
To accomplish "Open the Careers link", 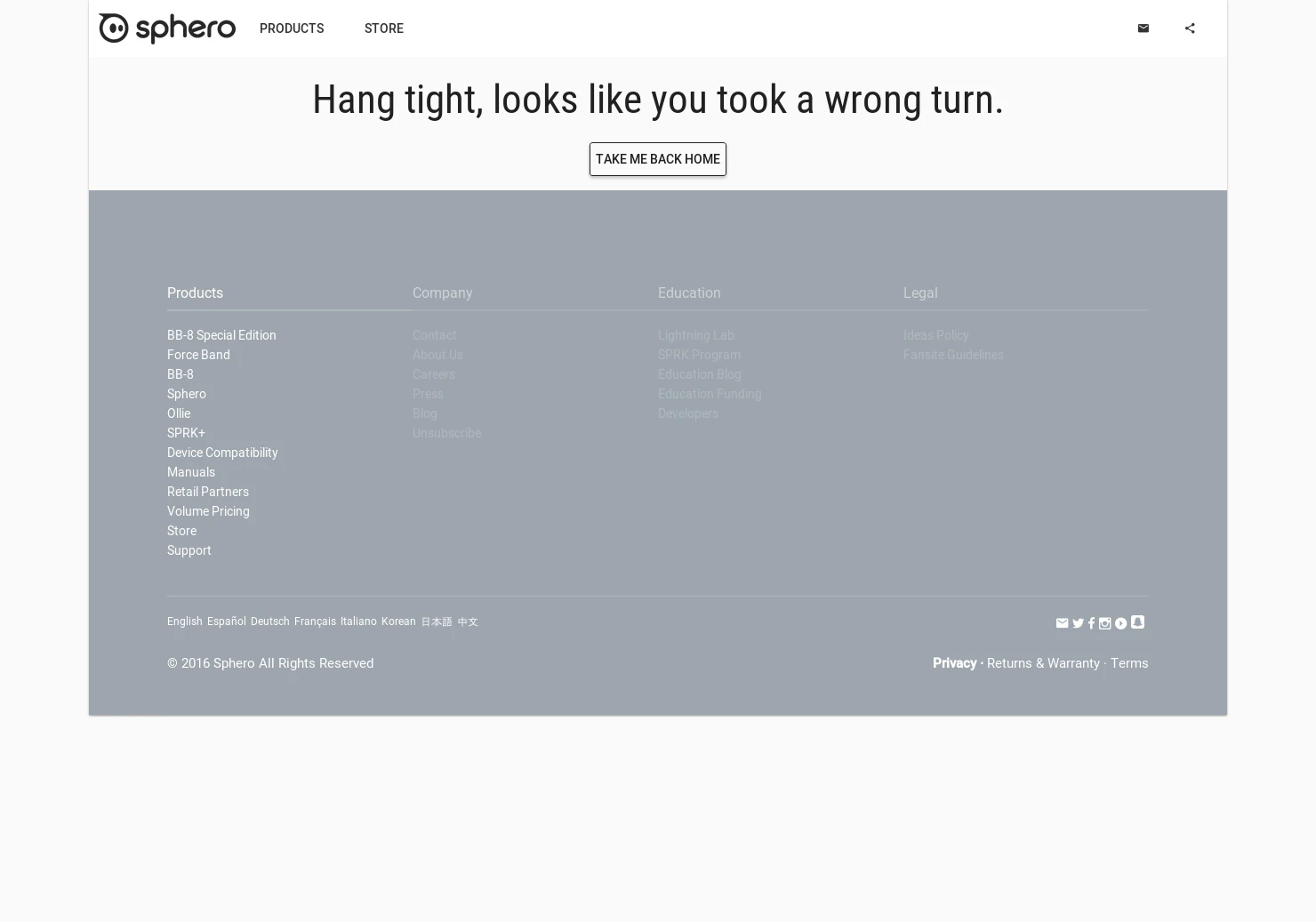I will [434, 374].
